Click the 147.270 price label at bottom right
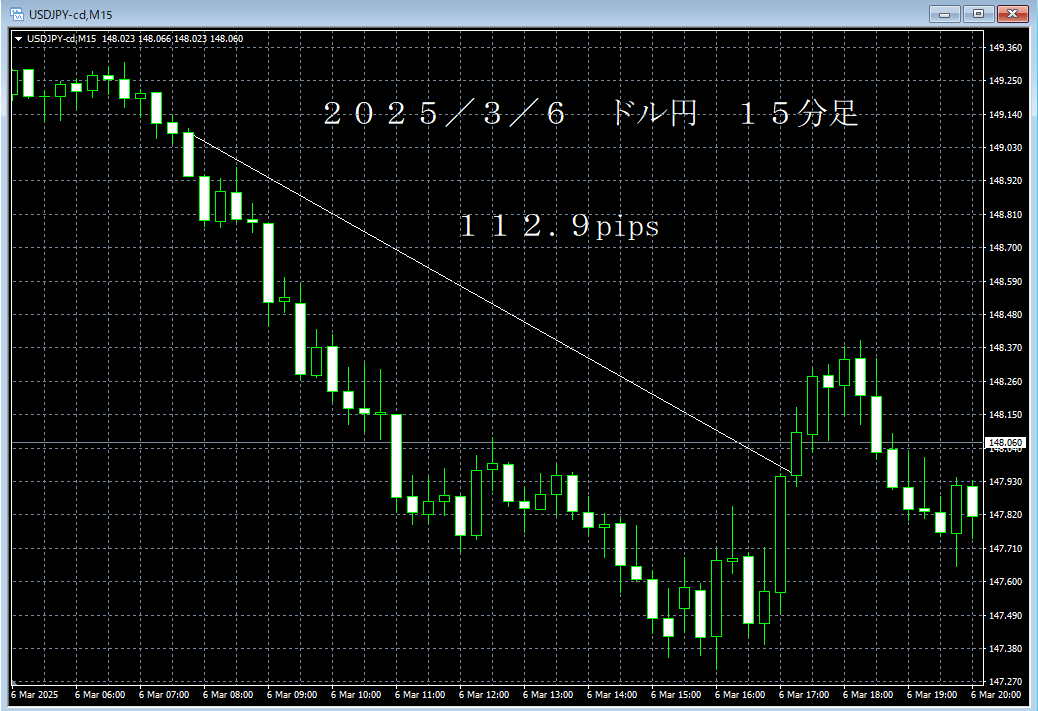The image size is (1038, 711). coord(1003,672)
